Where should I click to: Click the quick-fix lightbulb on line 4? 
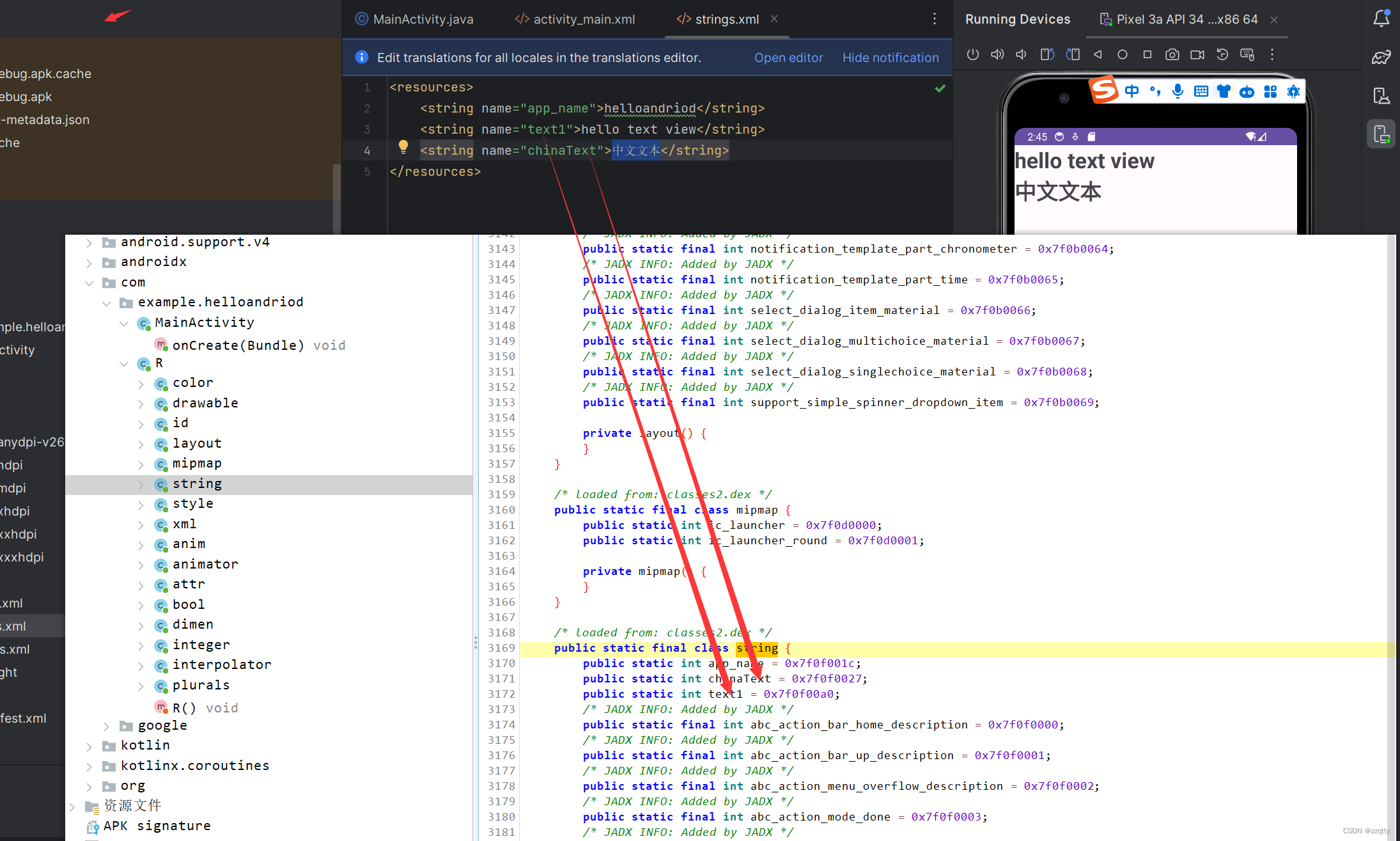click(x=403, y=147)
